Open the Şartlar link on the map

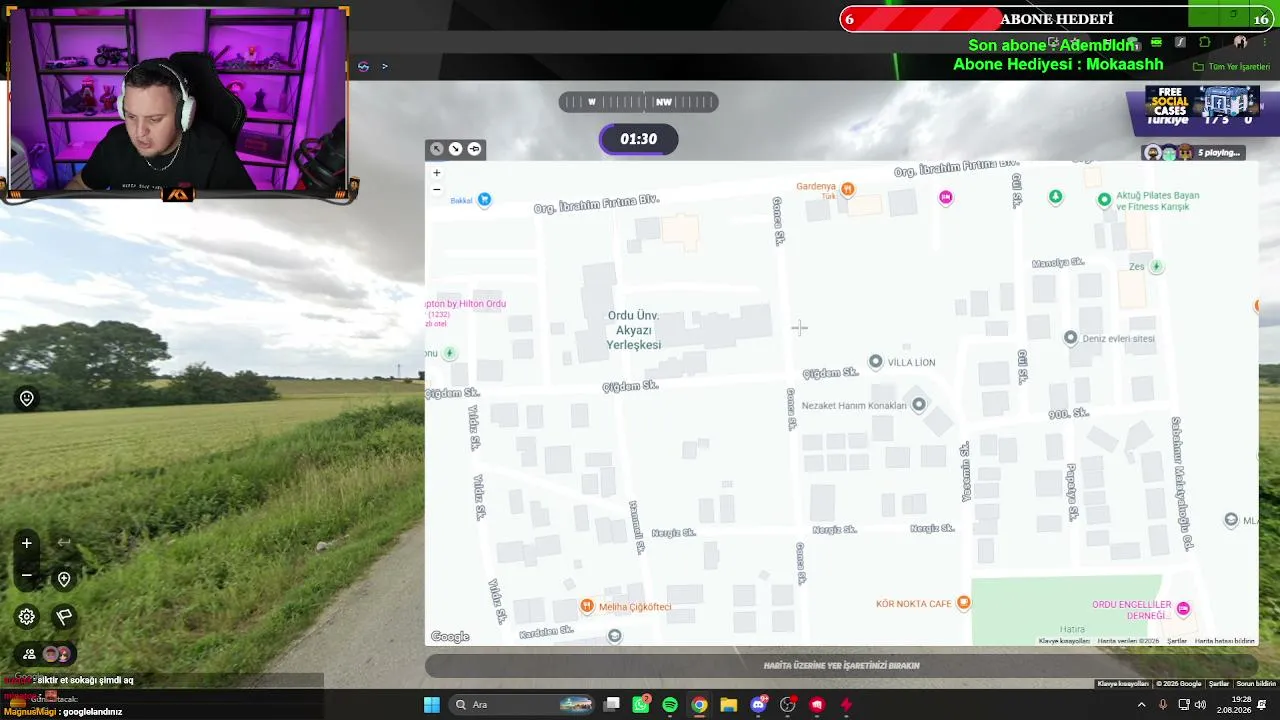(x=1177, y=641)
